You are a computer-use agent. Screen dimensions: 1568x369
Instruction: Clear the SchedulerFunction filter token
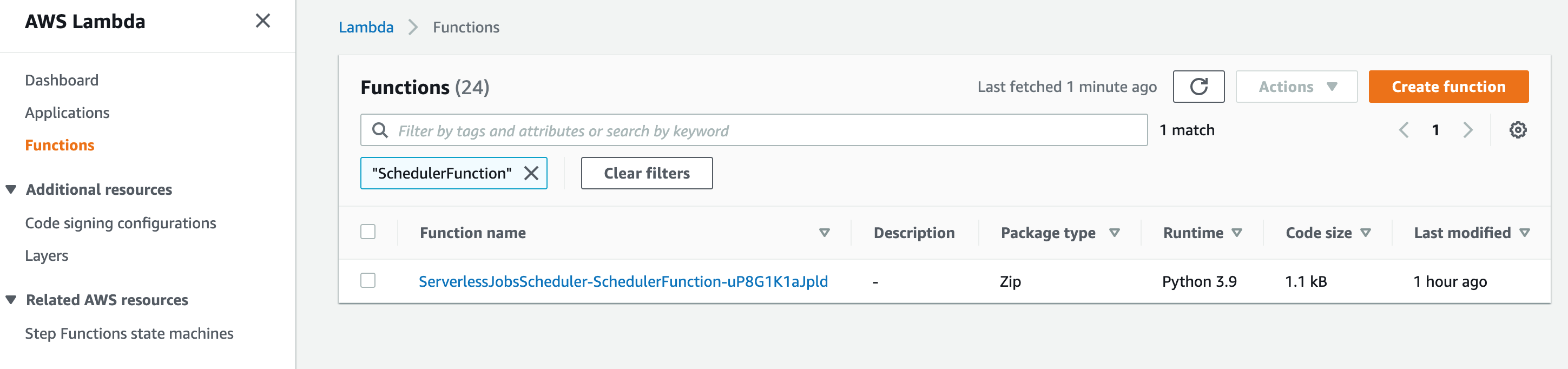(531, 173)
